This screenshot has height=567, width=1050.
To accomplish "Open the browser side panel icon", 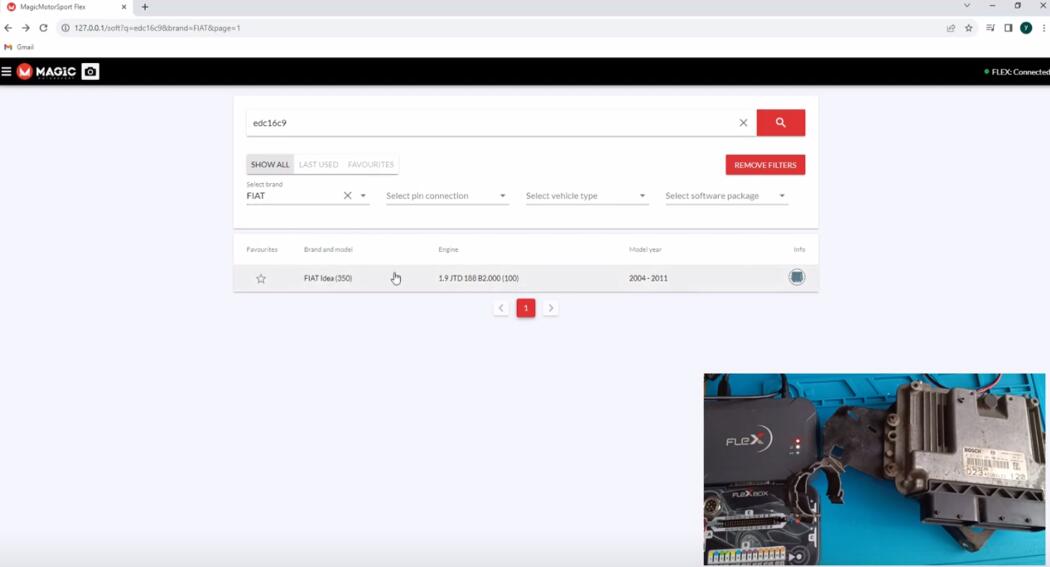I will point(1008,28).
